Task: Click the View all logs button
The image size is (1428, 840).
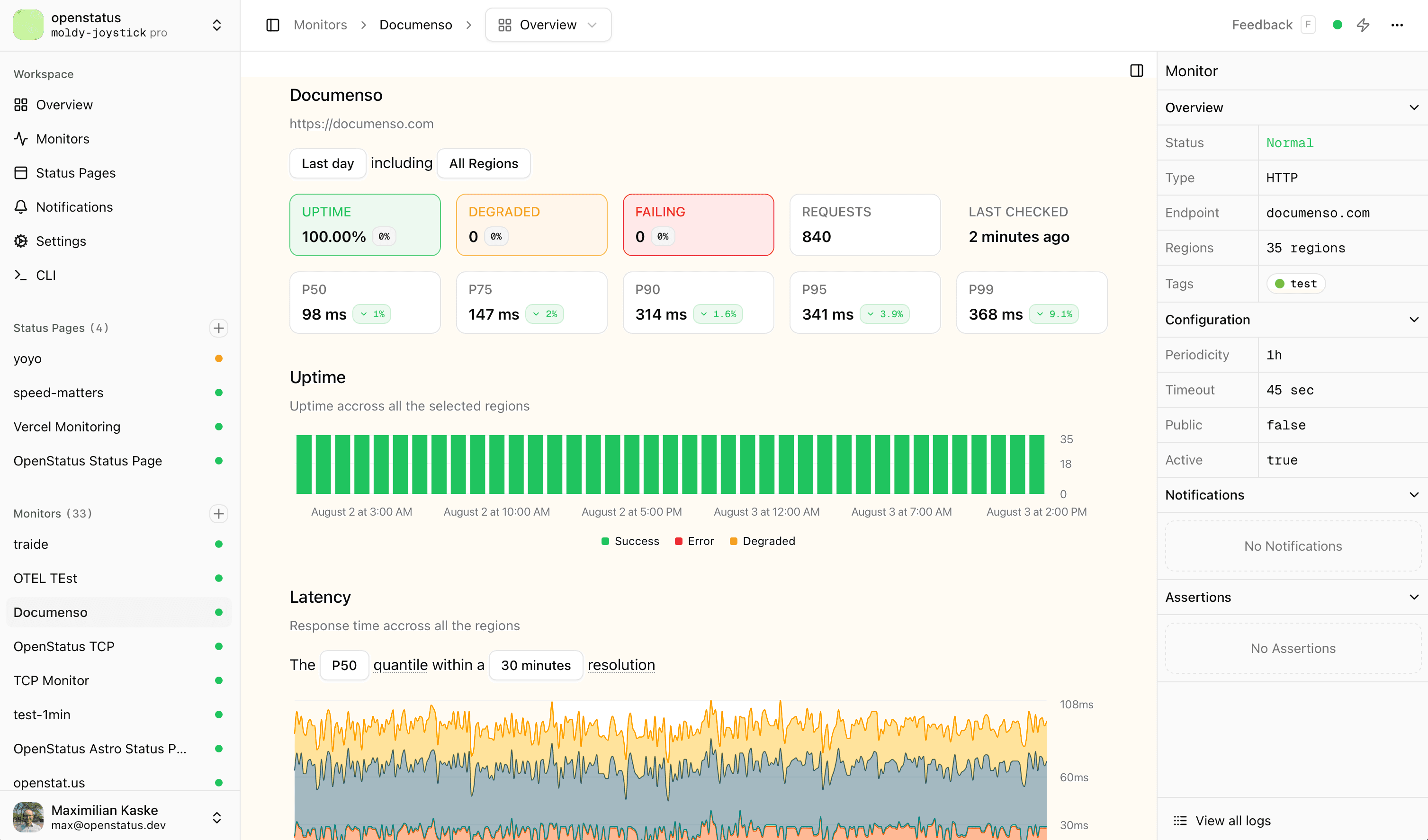Action: tap(1234, 820)
